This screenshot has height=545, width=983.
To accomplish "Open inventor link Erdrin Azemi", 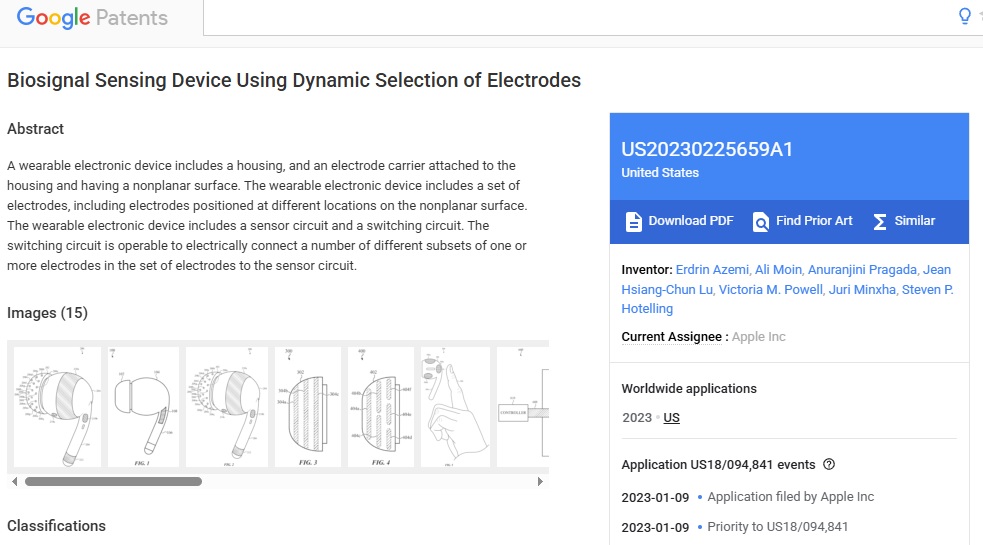I will (x=712, y=270).
